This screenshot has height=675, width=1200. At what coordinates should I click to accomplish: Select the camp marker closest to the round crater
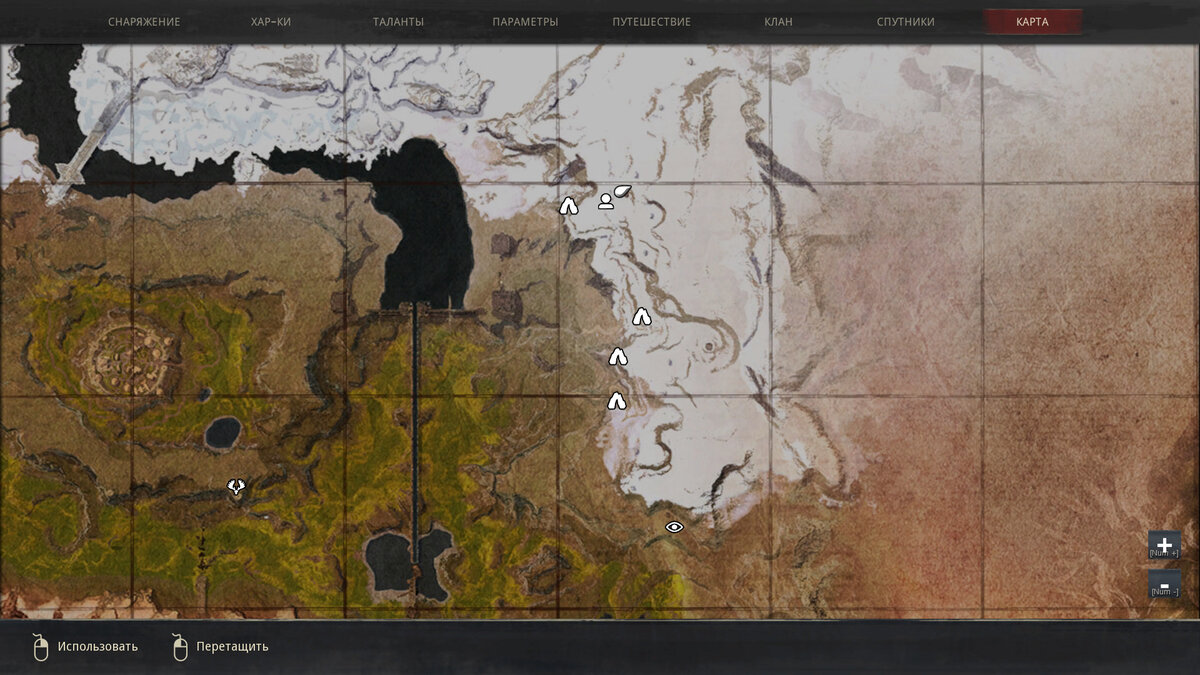(x=642, y=316)
